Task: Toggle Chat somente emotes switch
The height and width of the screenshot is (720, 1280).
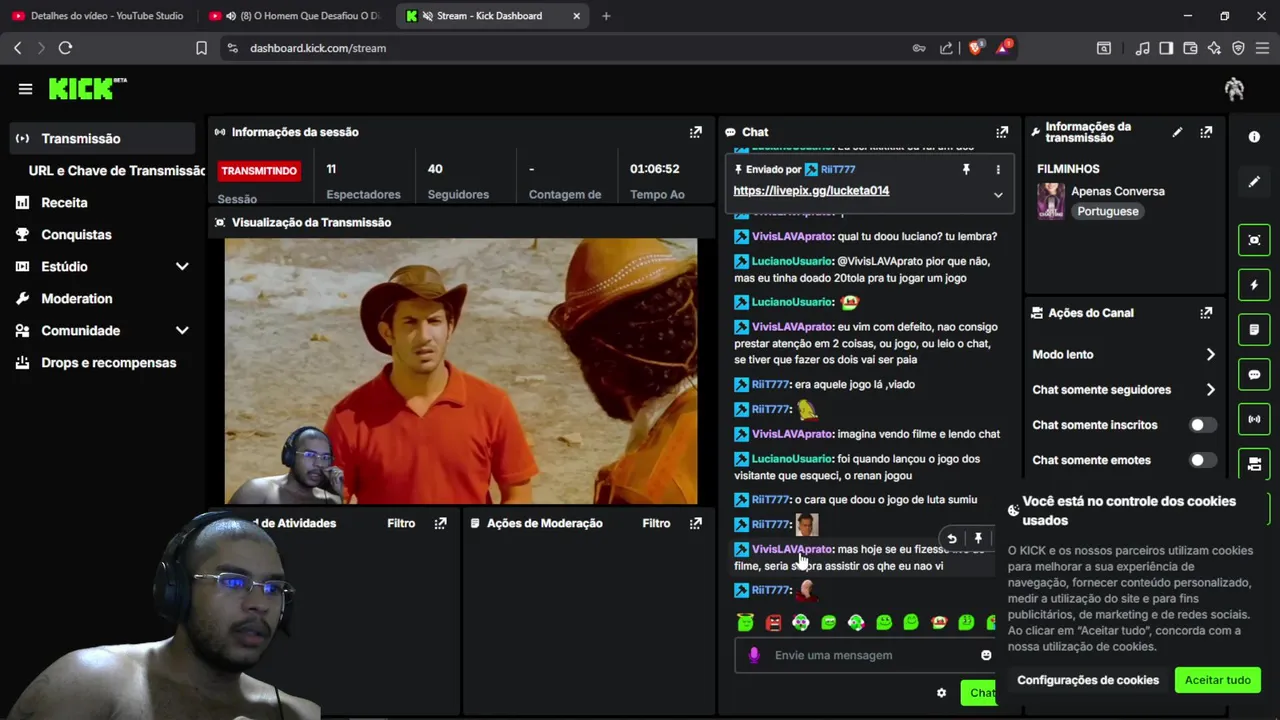Action: (x=1203, y=460)
